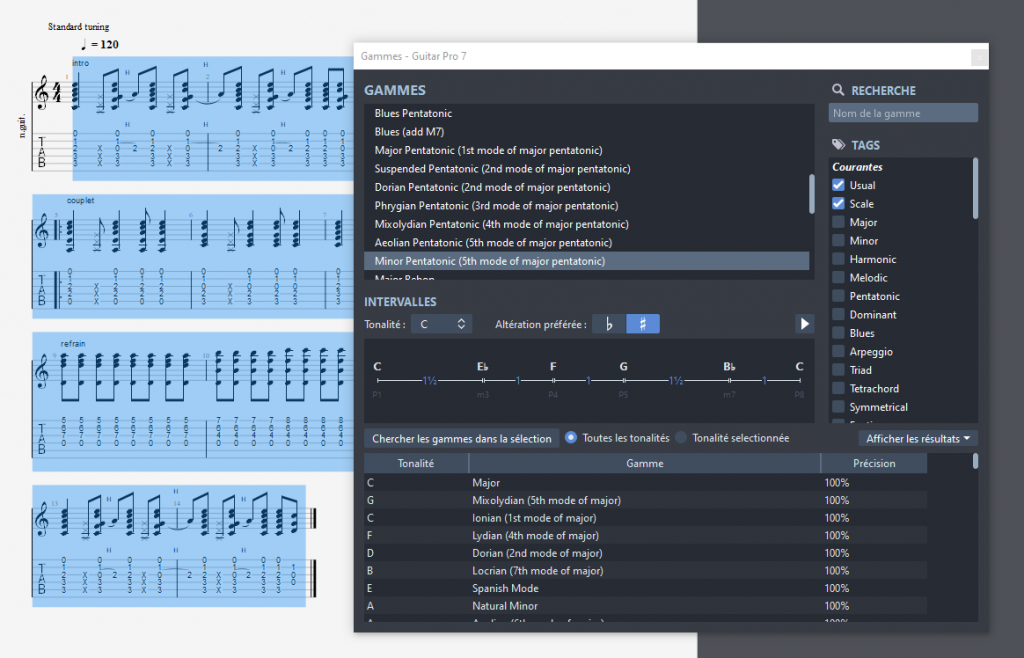The width and height of the screenshot is (1024, 658).
Task: Expand Afficher les résultats dropdown
Action: click(x=918, y=438)
